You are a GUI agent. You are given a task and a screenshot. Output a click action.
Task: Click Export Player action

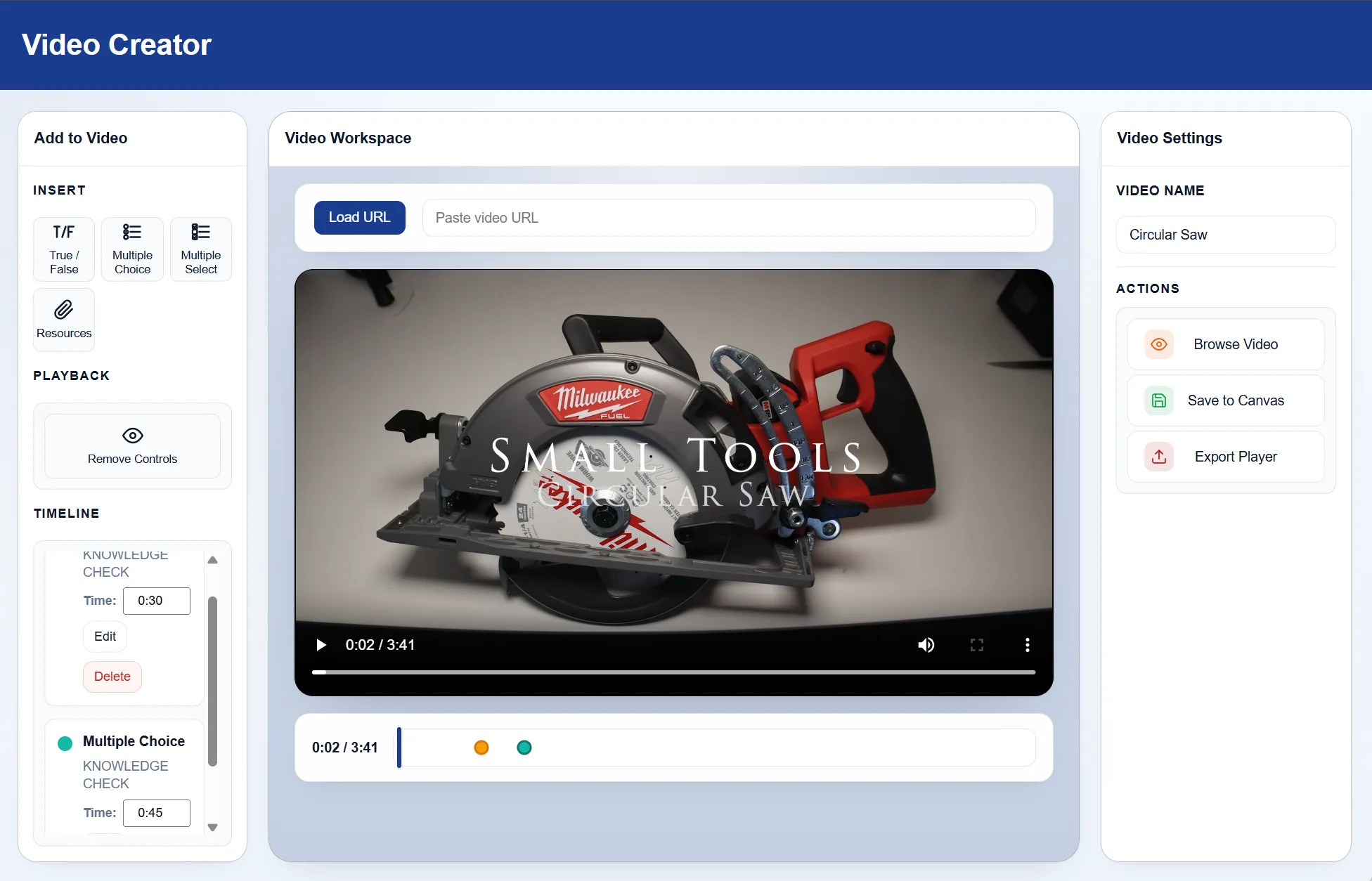pos(1226,457)
